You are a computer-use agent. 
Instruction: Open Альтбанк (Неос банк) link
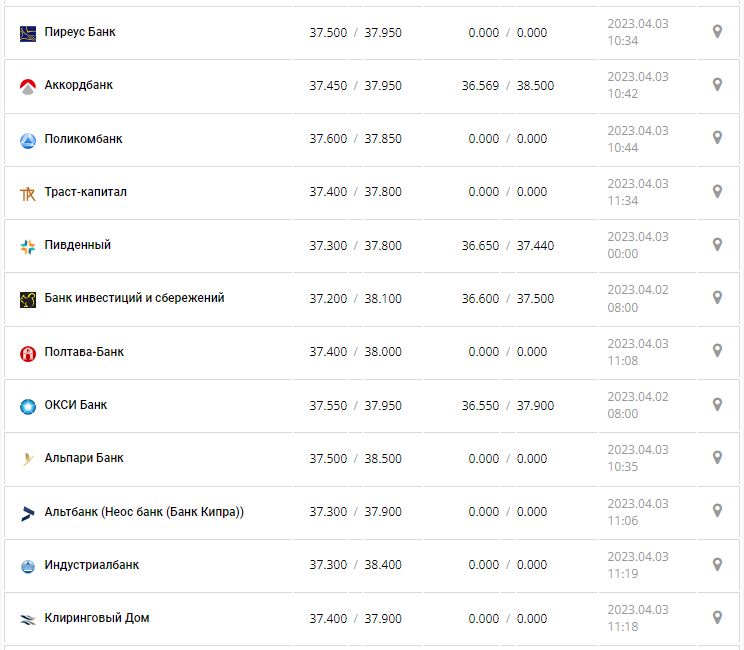(144, 512)
